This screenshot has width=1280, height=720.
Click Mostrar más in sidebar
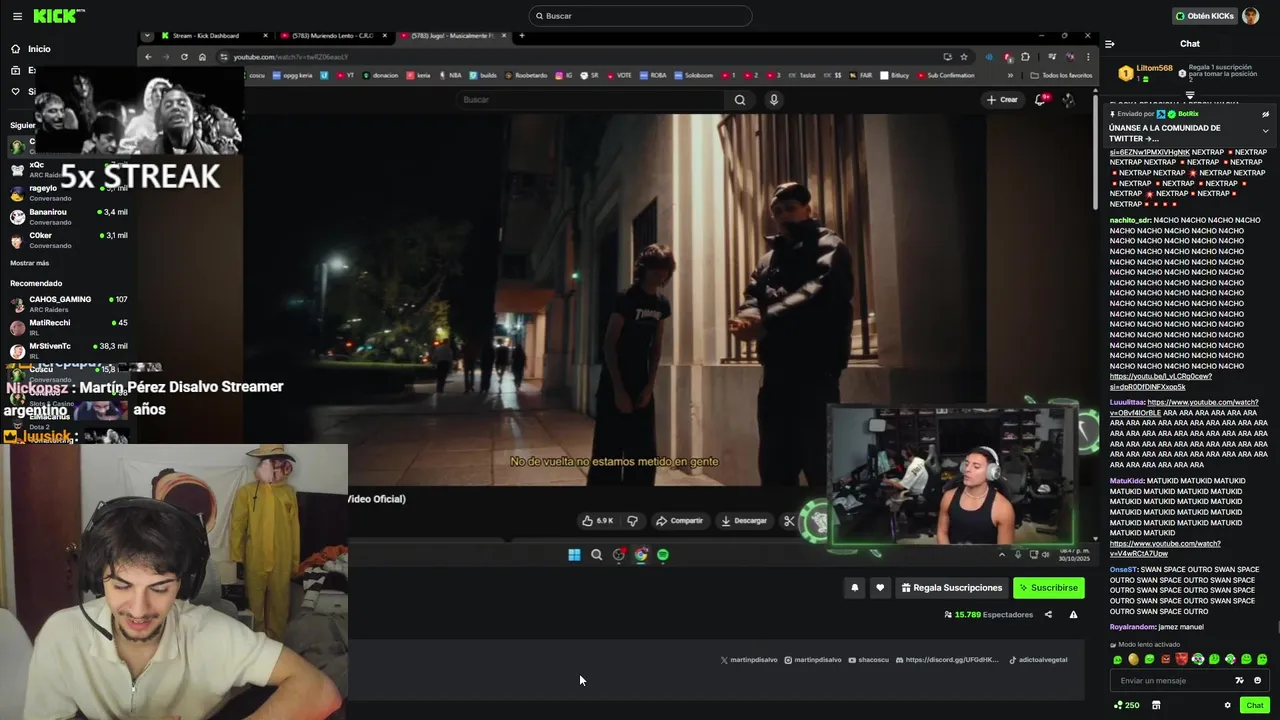click(29, 263)
